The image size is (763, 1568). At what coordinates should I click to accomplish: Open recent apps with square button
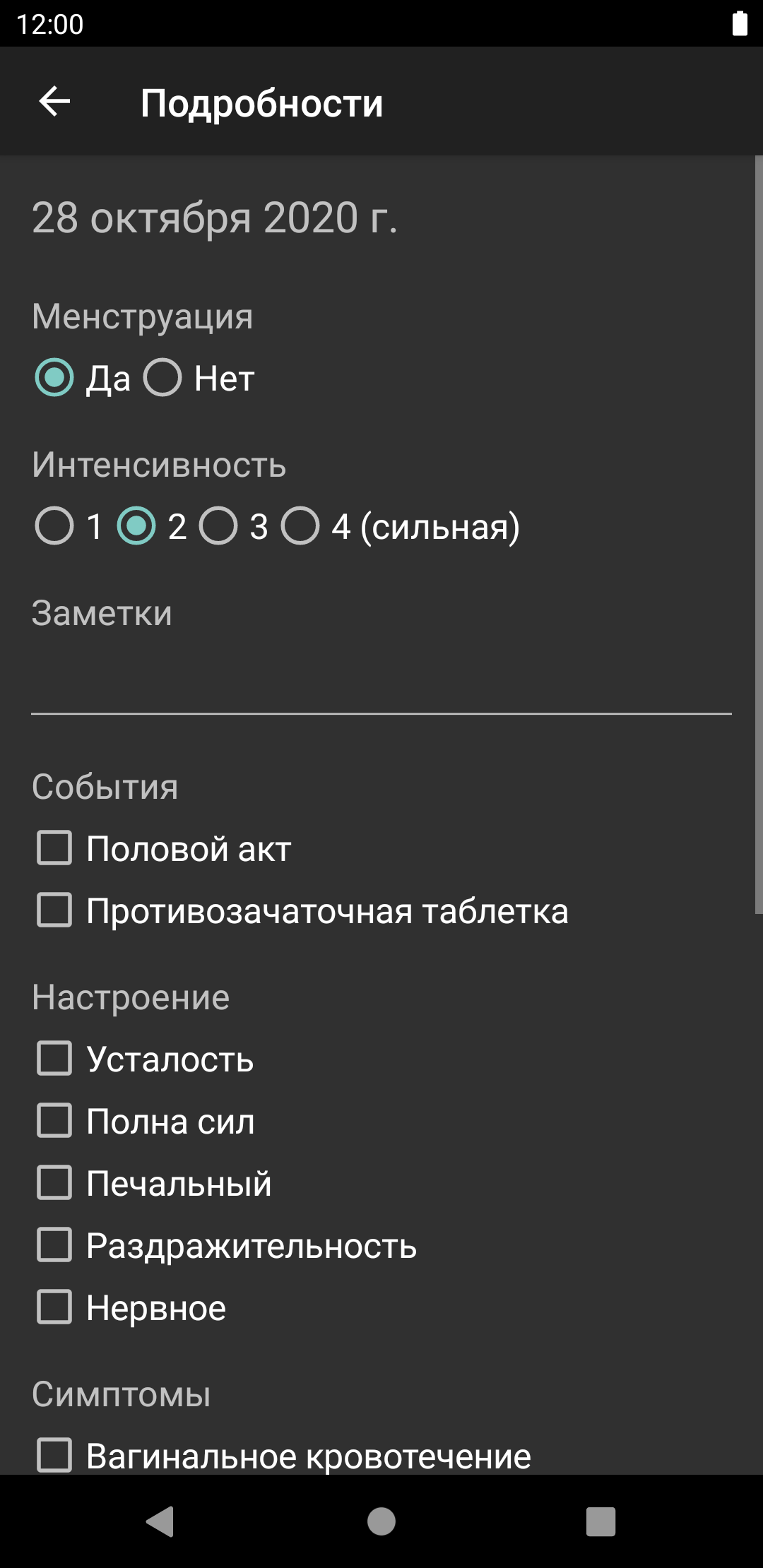click(x=601, y=1521)
